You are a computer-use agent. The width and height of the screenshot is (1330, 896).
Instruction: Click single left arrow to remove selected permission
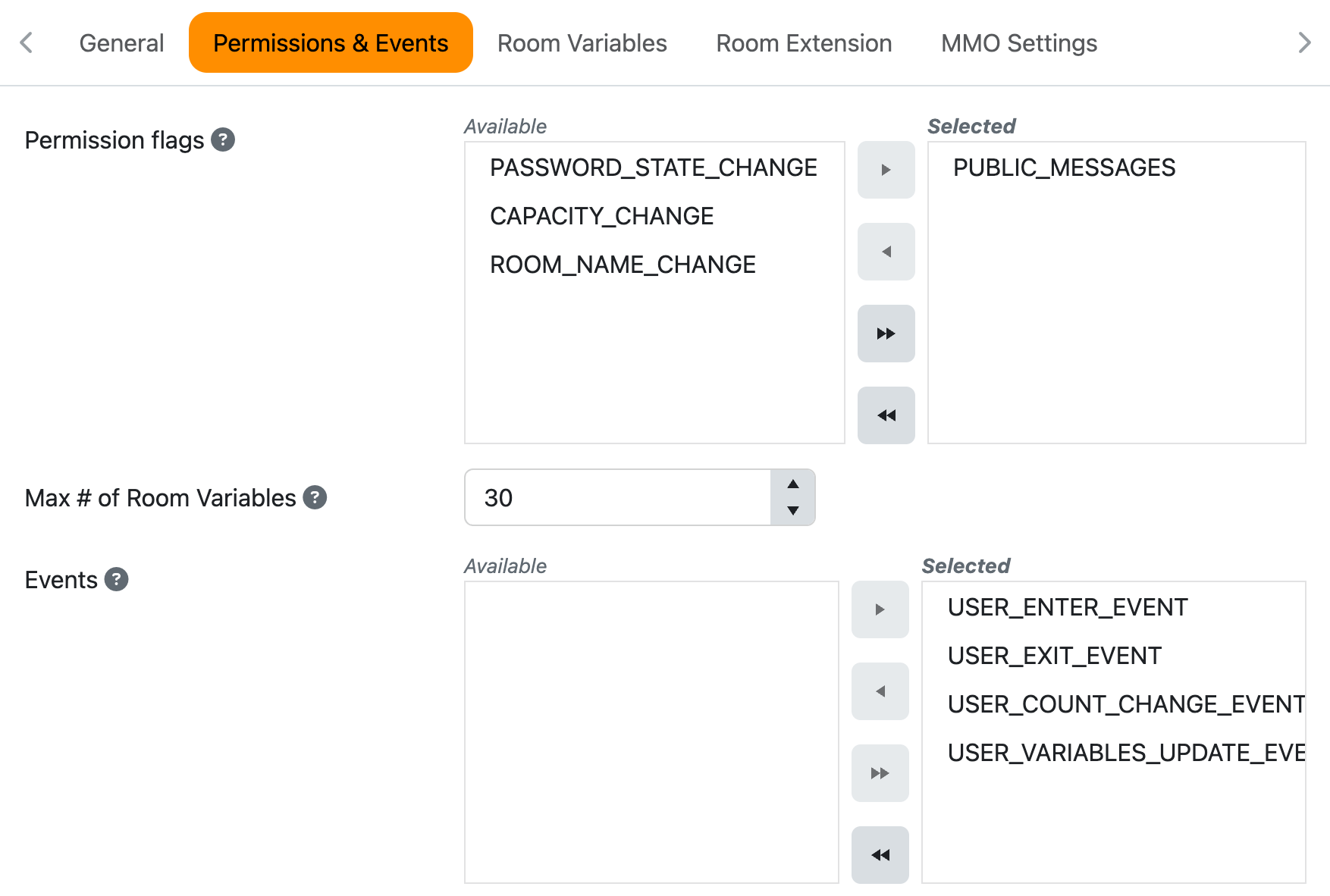[x=886, y=252]
